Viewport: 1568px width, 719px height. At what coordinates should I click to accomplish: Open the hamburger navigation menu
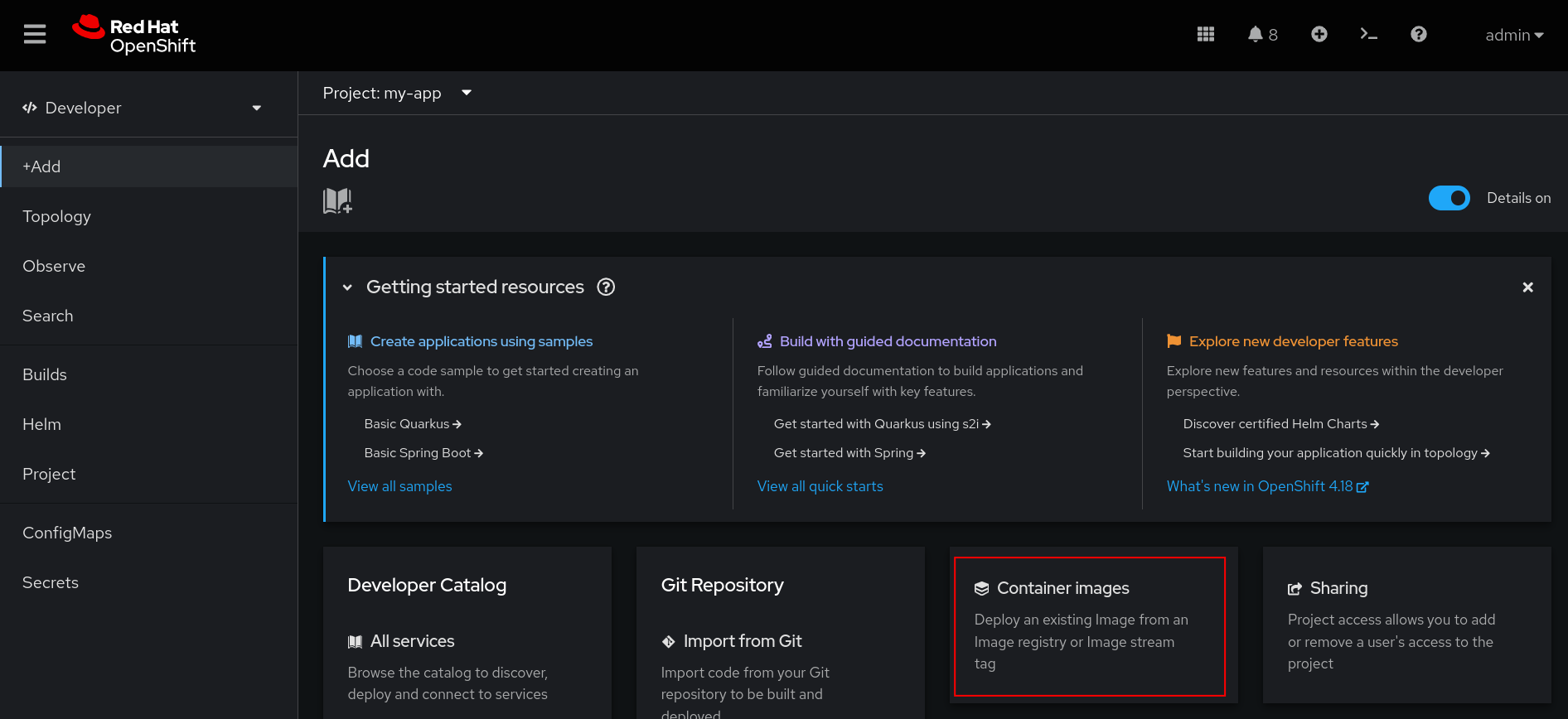[35, 34]
